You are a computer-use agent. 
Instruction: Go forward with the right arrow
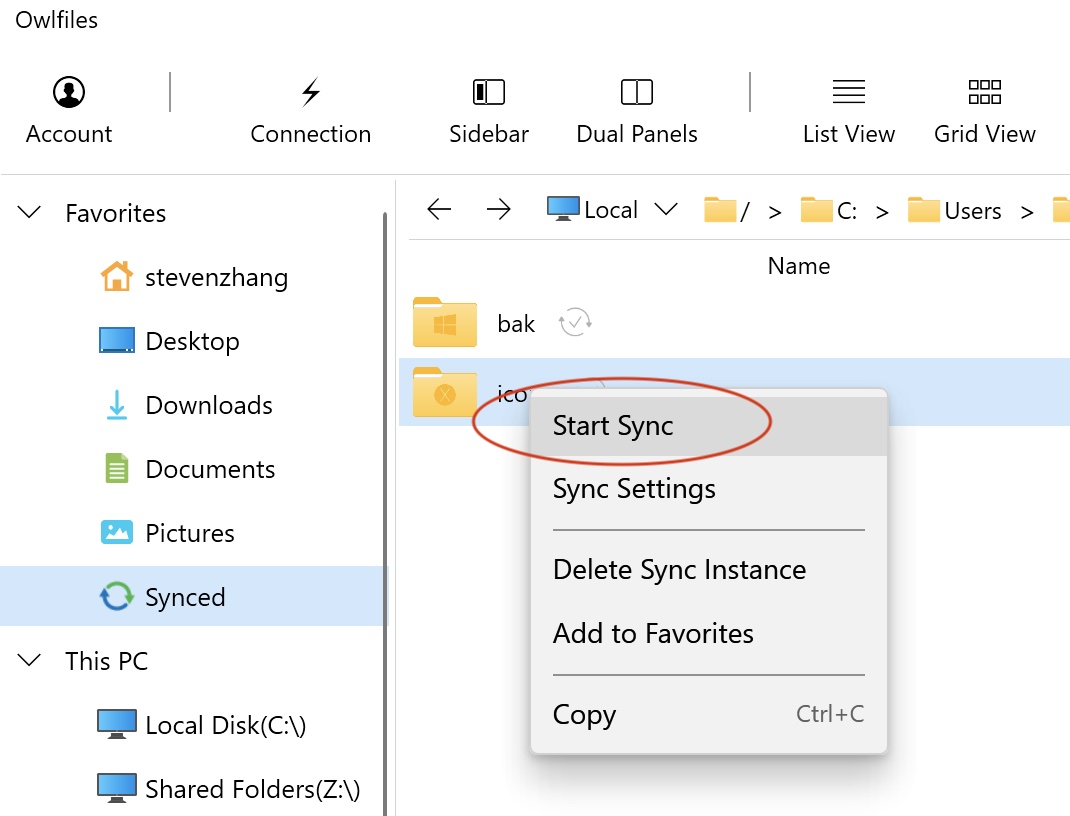tap(499, 209)
